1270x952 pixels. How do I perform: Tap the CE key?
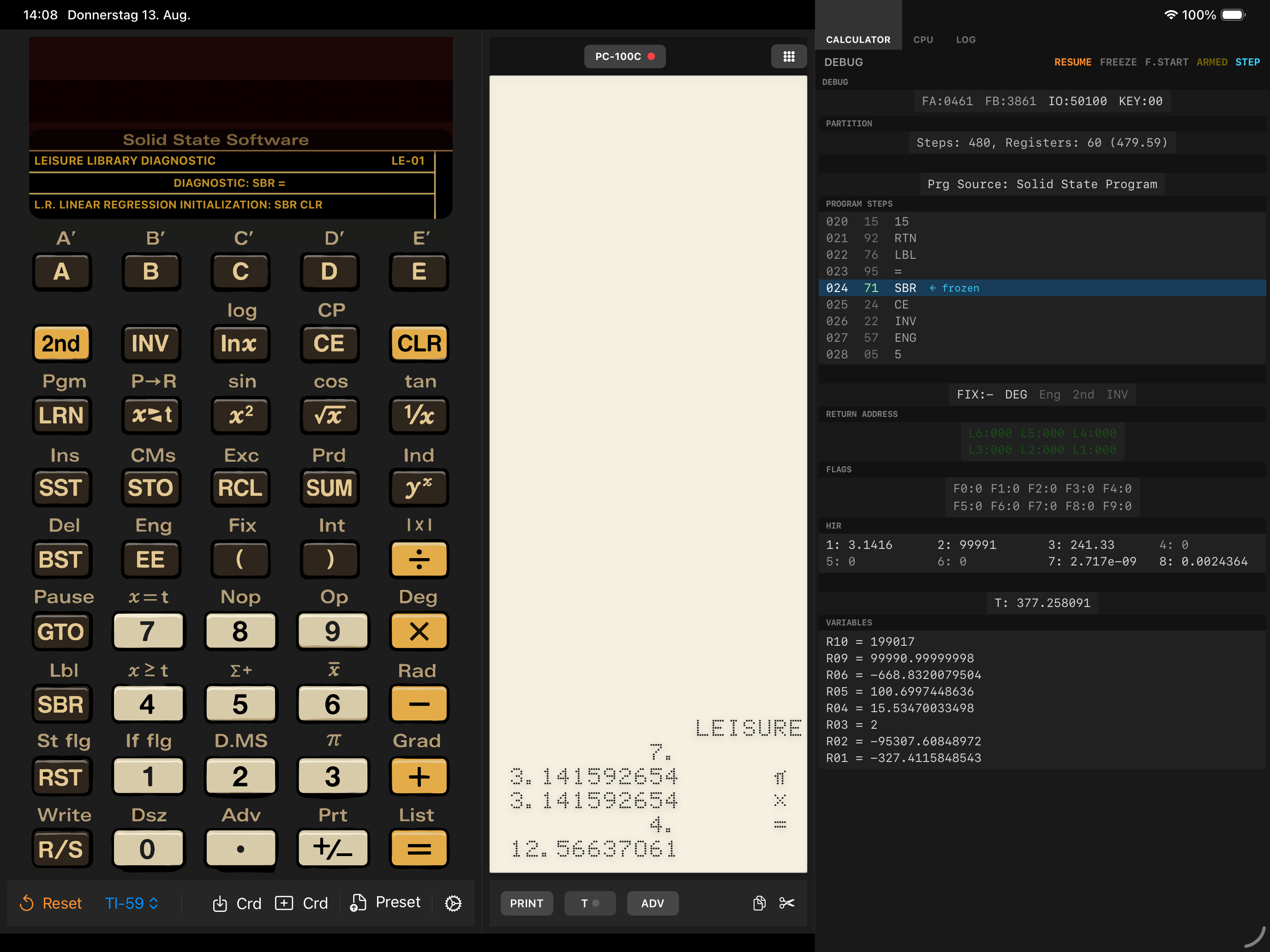pyautogui.click(x=329, y=343)
